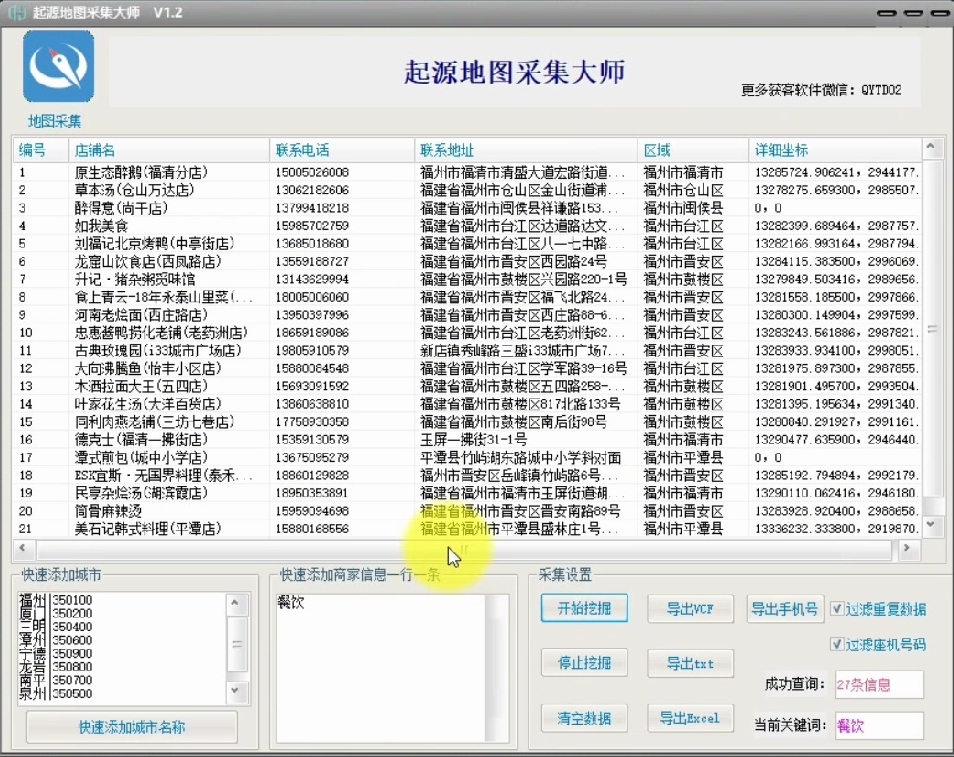Export data using the 导出txt button
The width and height of the screenshot is (954, 757).
pos(690,662)
